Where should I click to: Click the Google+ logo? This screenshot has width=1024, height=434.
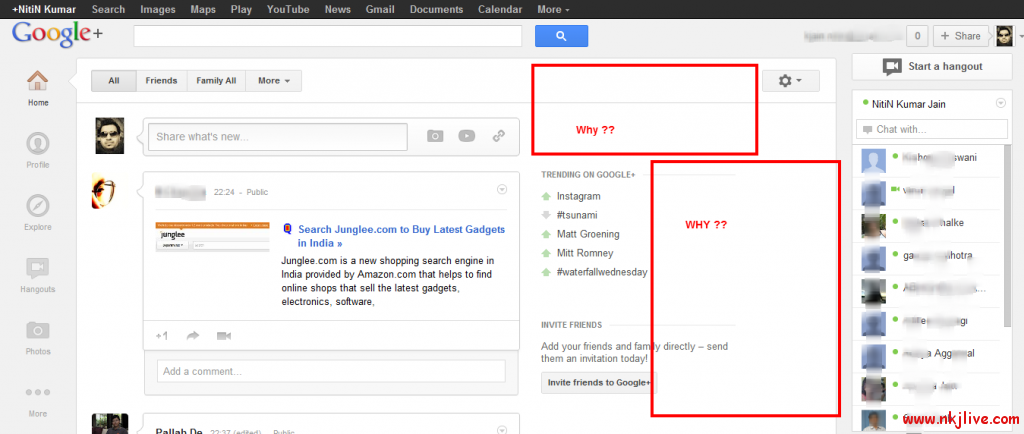[x=57, y=35]
